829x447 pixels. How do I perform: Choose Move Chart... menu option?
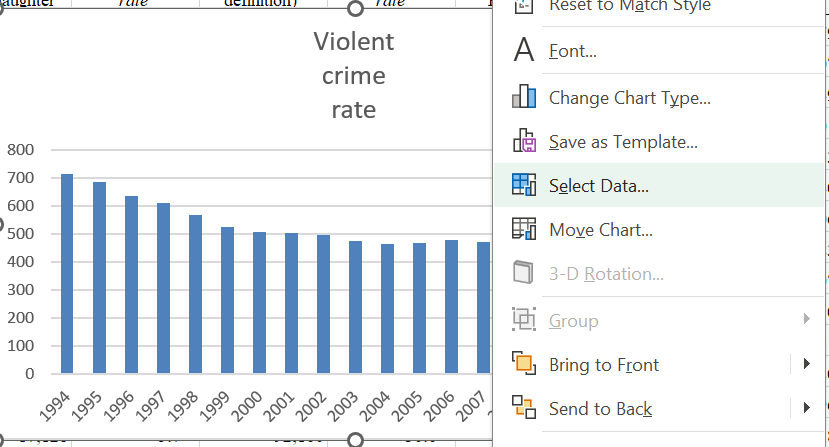[600, 230]
